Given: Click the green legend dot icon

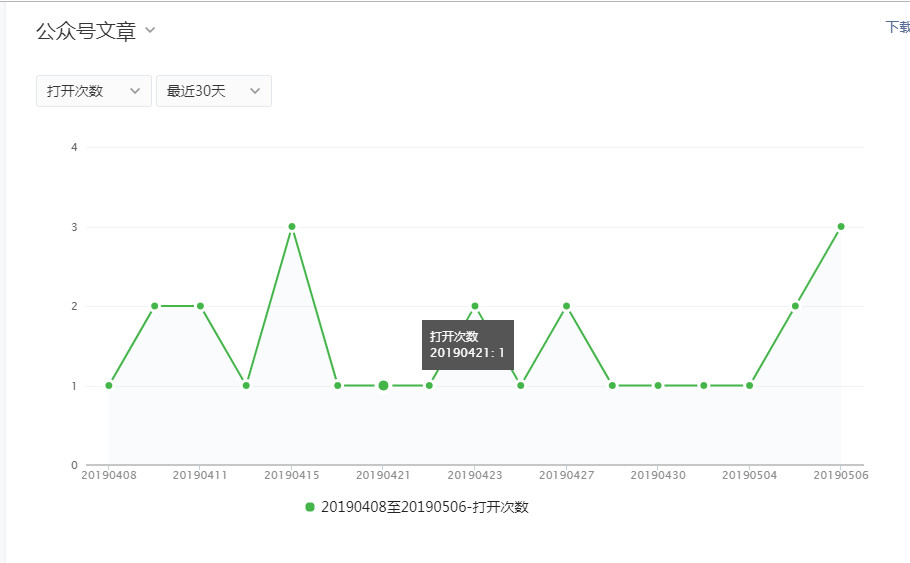Looking at the screenshot, I should [310, 507].
